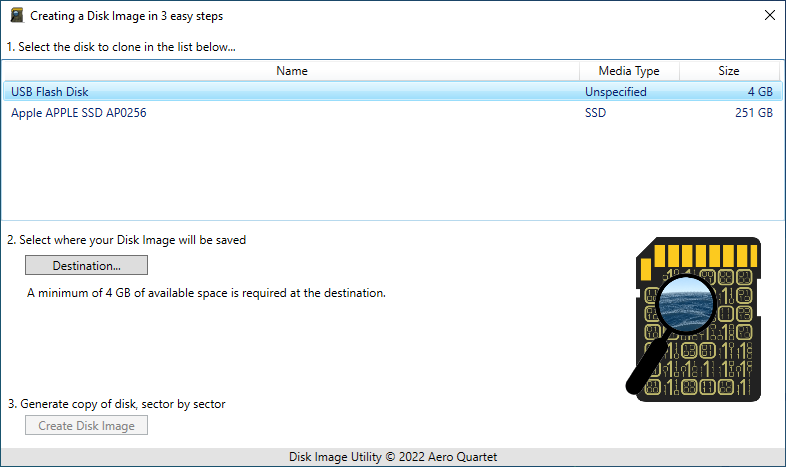The height and width of the screenshot is (467, 786).
Task: Click the Create Disk Image button
Action: 86,425
